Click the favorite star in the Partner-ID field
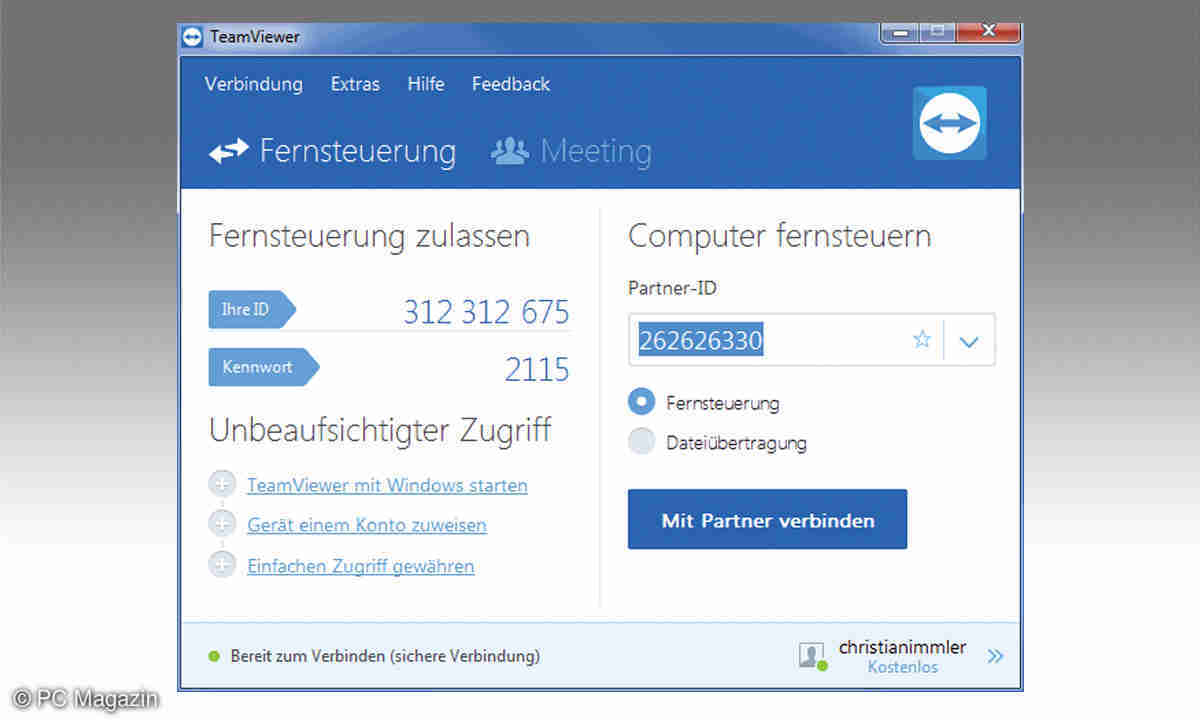The width and height of the screenshot is (1200, 720). pos(921,340)
